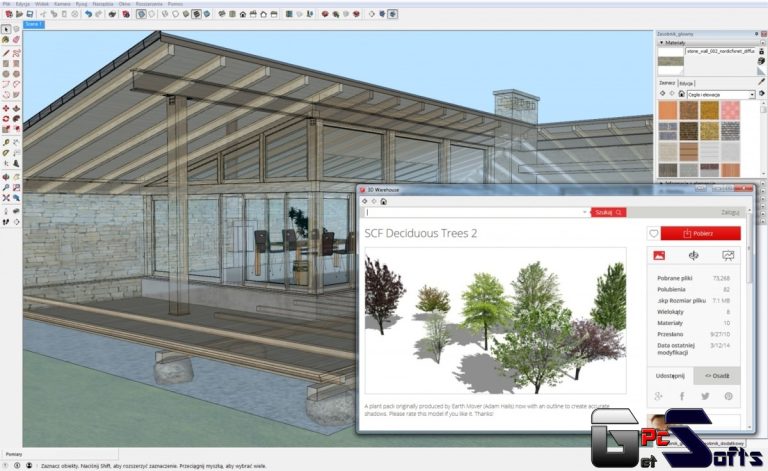Open a file with the folder icon
Screen dimensions: 768x471
(19, 14)
